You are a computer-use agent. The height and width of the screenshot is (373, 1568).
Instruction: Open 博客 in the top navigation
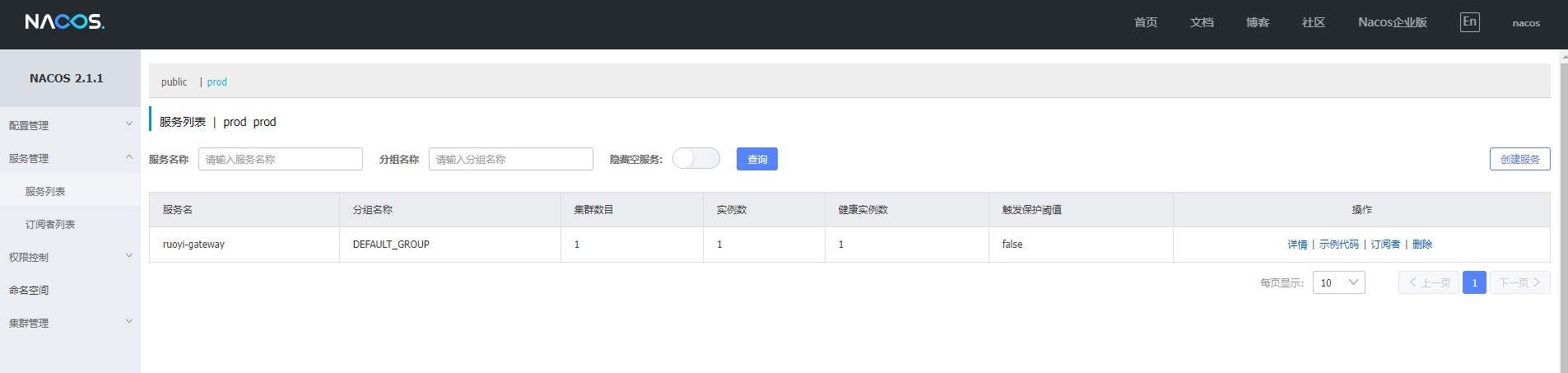[1258, 22]
